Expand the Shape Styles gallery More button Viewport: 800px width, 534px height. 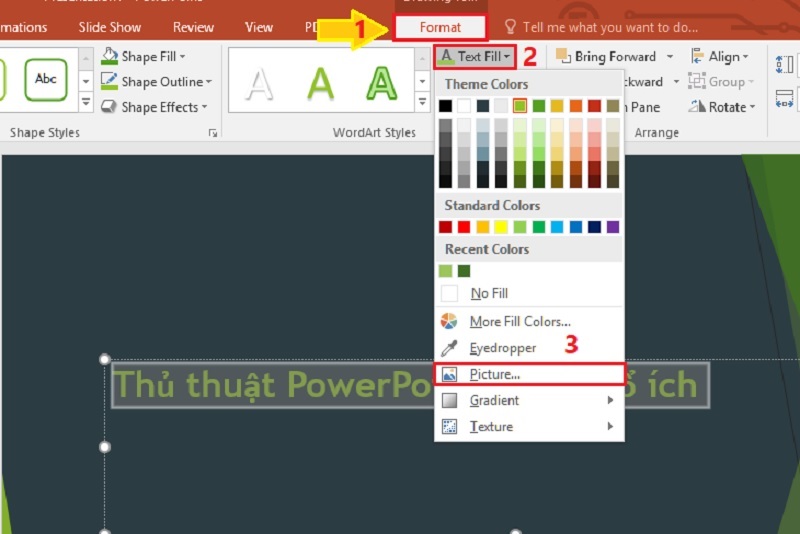point(86,103)
